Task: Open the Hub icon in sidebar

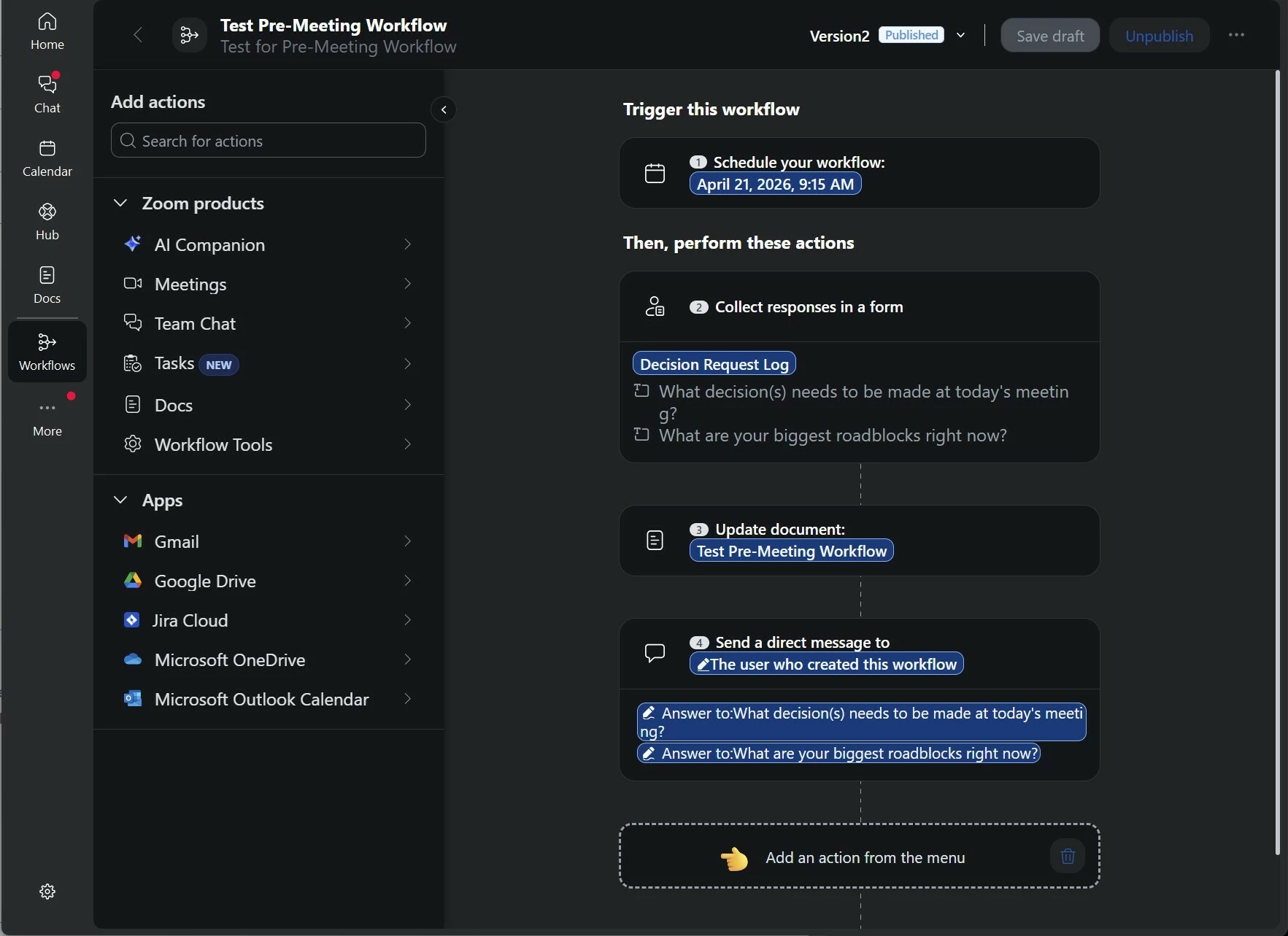Action: click(47, 221)
